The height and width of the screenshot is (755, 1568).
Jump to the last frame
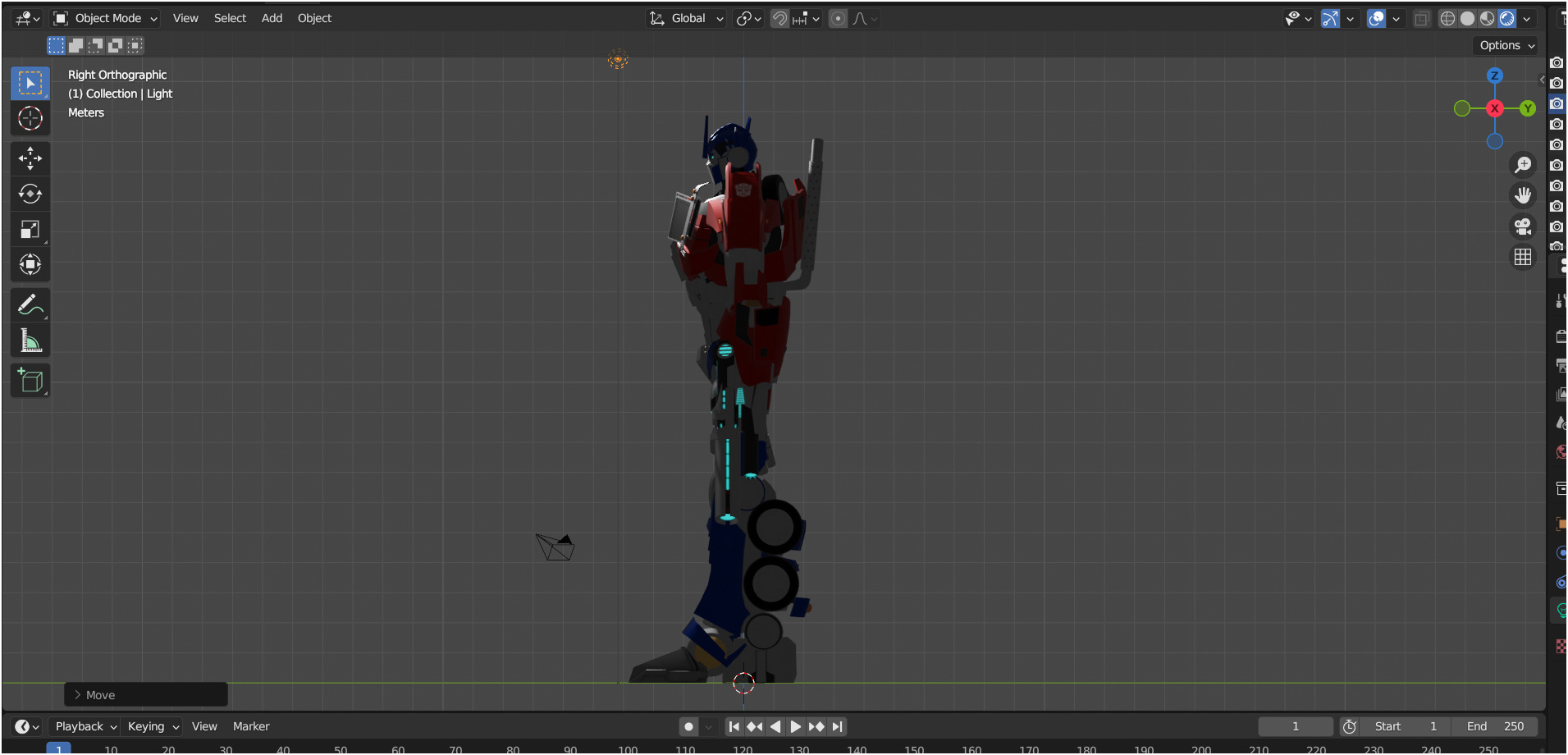(x=837, y=727)
